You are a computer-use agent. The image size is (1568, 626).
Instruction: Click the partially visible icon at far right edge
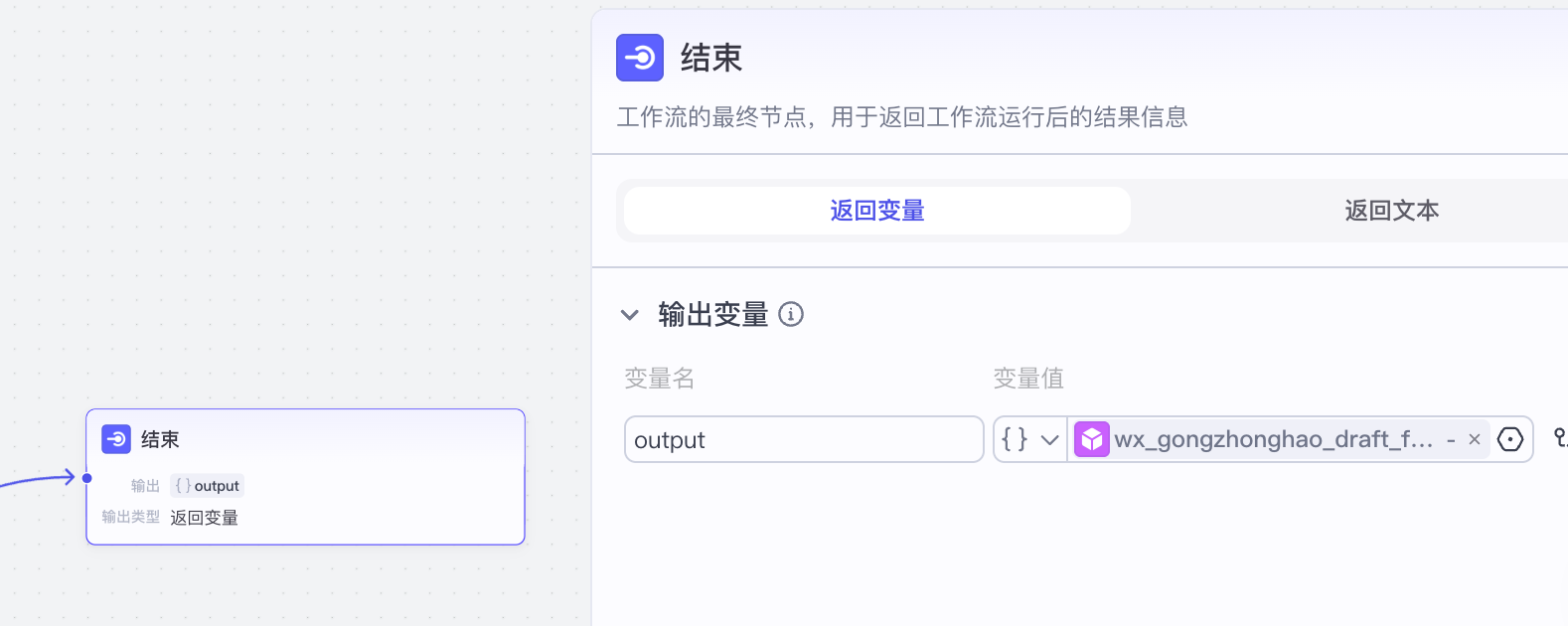(1561, 438)
